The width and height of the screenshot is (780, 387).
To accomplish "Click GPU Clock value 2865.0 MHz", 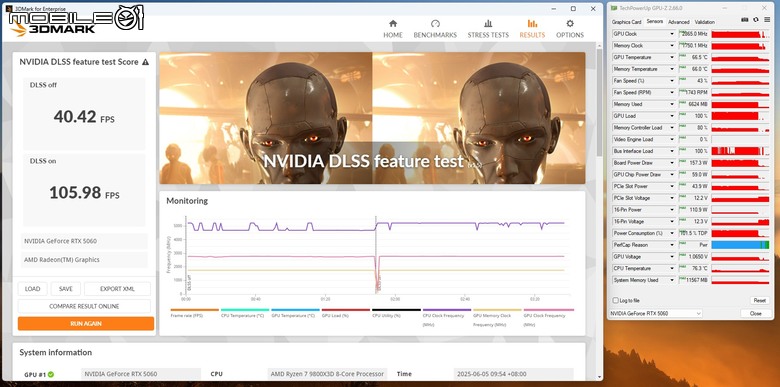I will (x=693, y=34).
